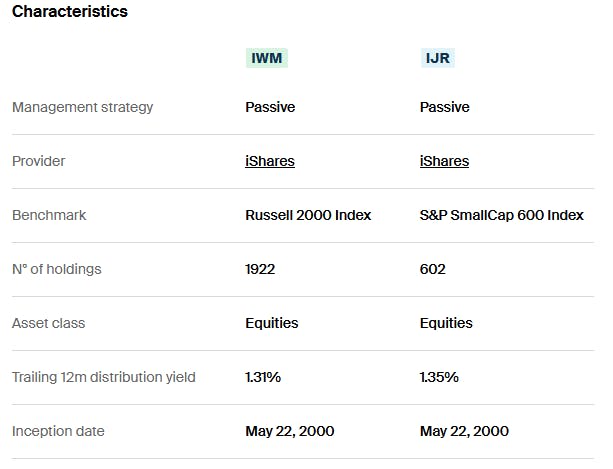
Task: Click the Asset class row label
Action: point(49,323)
